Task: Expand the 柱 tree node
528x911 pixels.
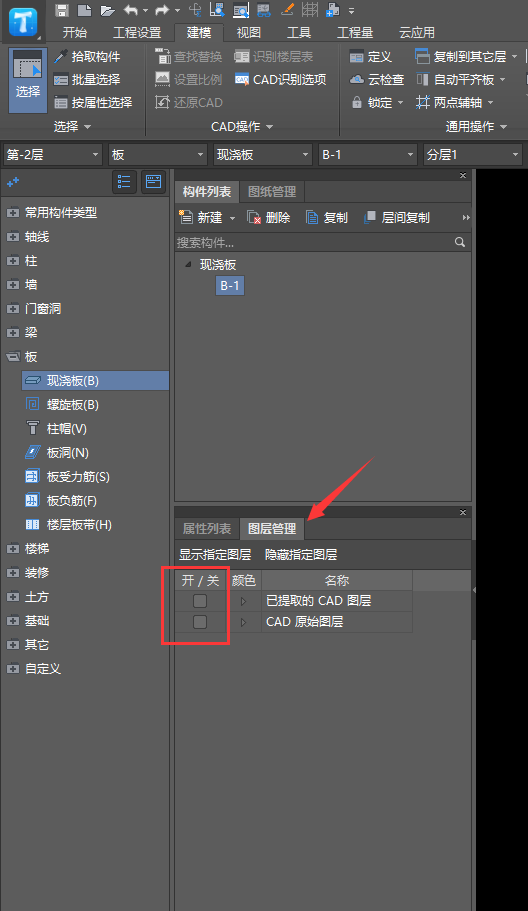Action: [x=13, y=261]
